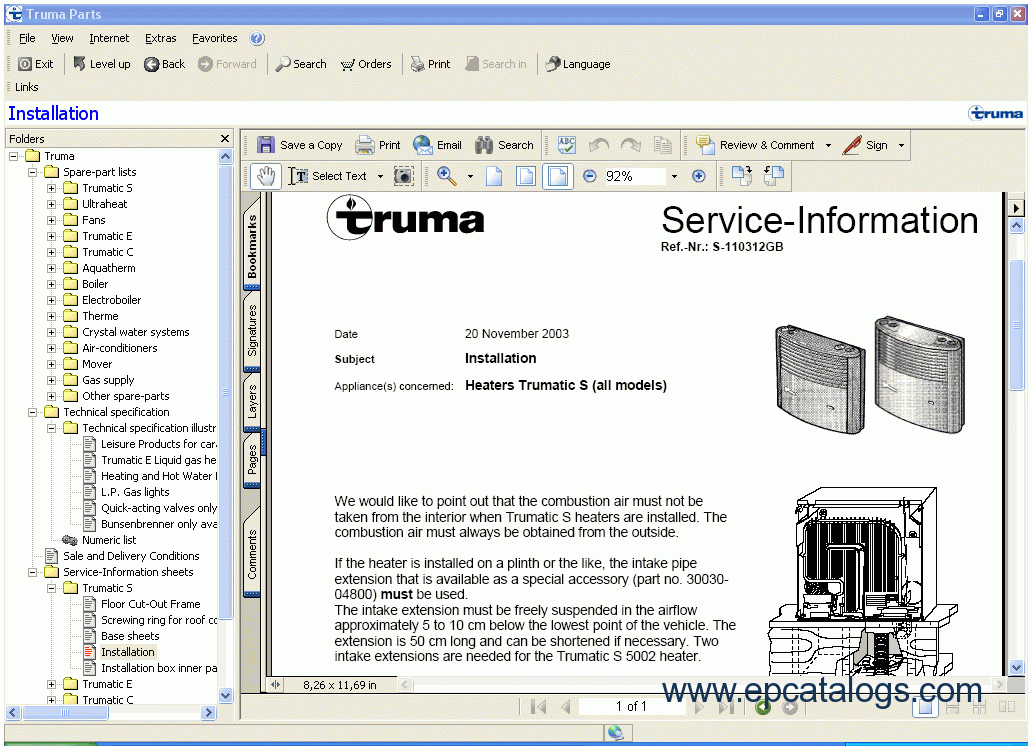The width and height of the screenshot is (1032, 746).
Task: Rotate page clockwise
Action: pyautogui.click(x=742, y=176)
